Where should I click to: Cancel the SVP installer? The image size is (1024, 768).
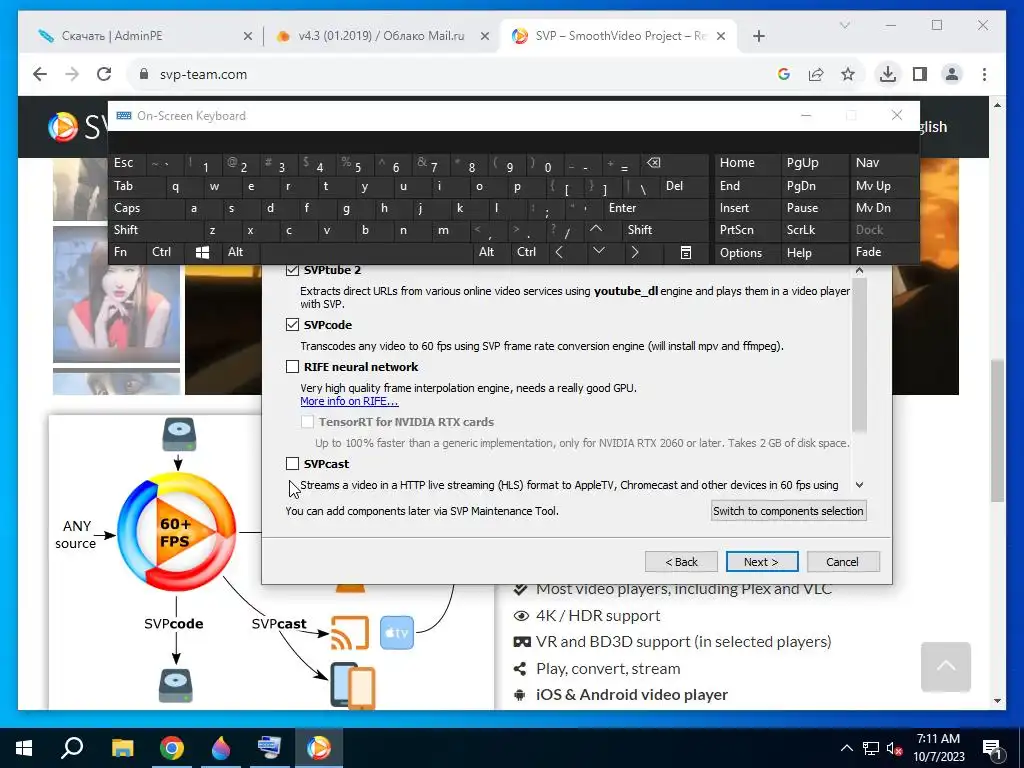point(842,562)
